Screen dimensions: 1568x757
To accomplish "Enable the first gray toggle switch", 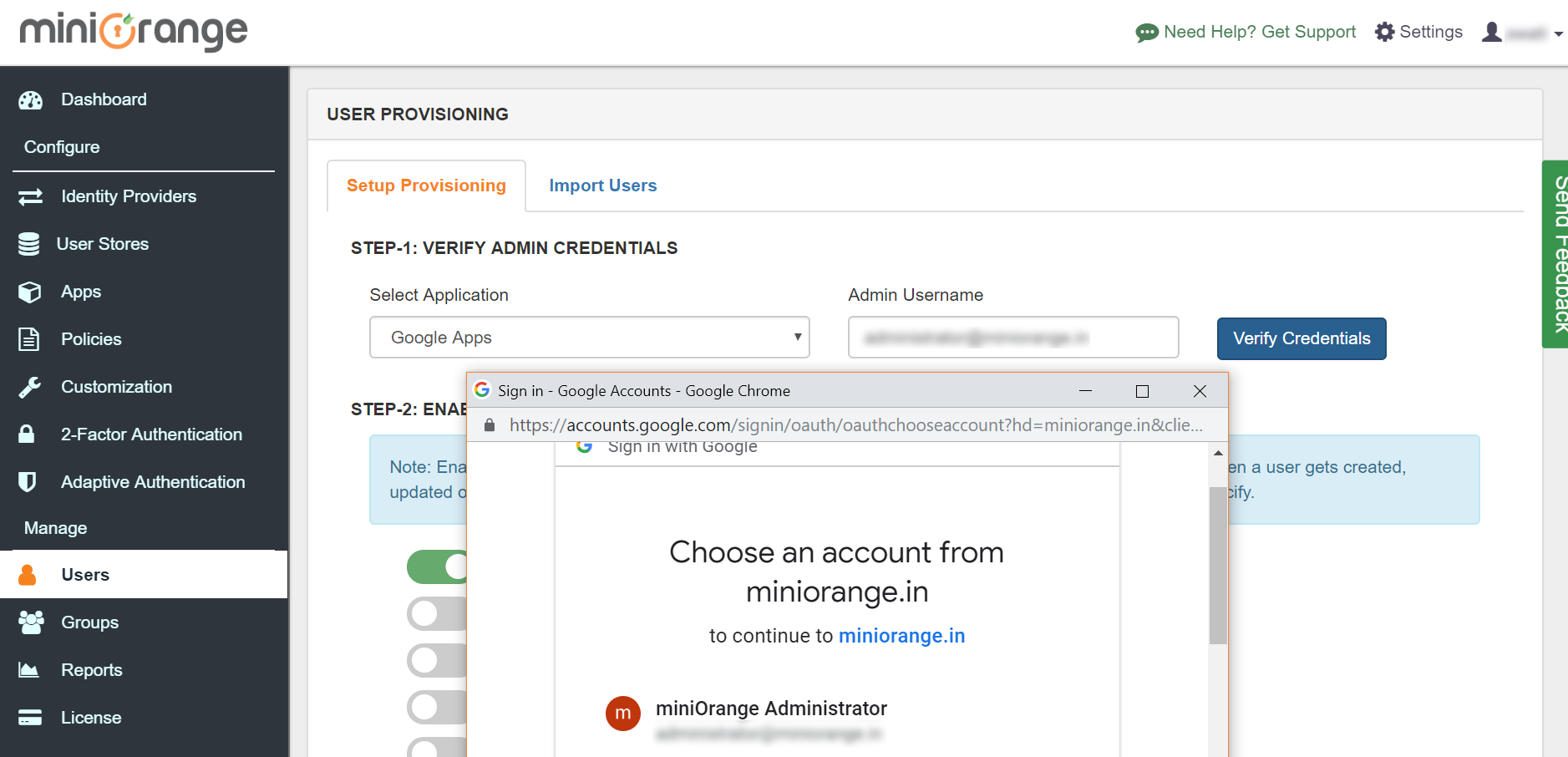I will pos(434,613).
